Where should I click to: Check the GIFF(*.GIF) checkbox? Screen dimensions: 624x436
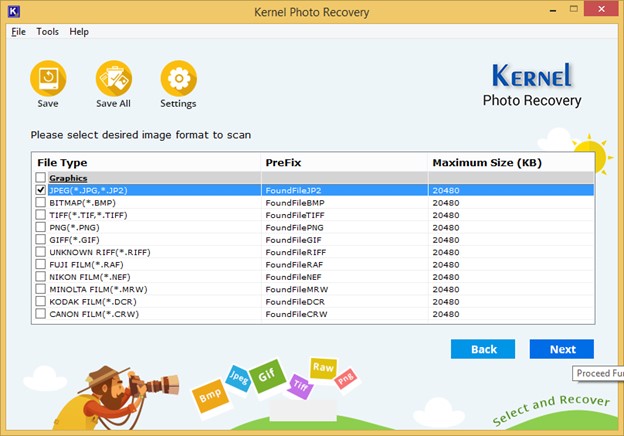pos(41,239)
